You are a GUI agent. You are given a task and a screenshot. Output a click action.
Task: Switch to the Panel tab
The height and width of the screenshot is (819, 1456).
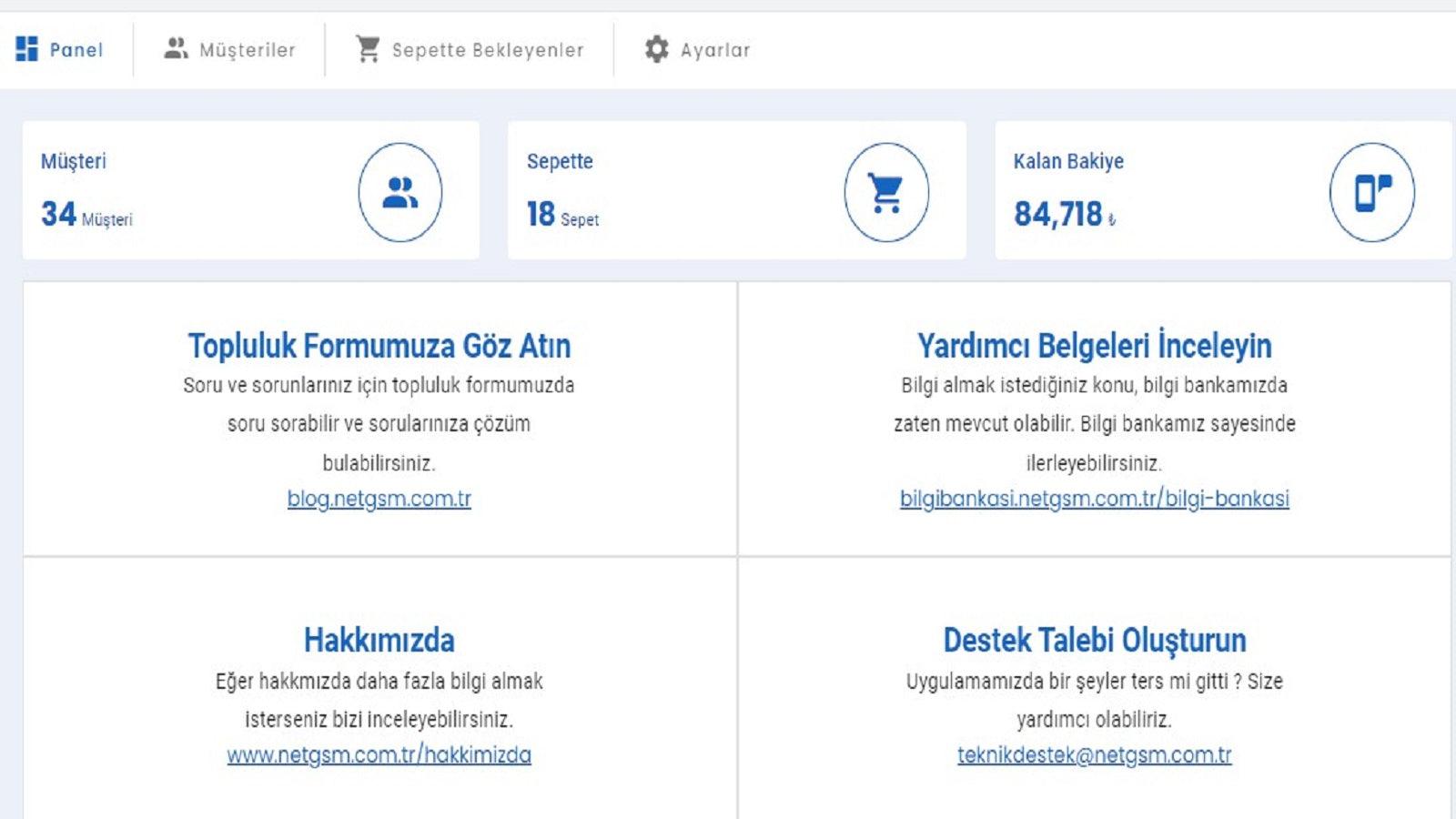coord(78,50)
